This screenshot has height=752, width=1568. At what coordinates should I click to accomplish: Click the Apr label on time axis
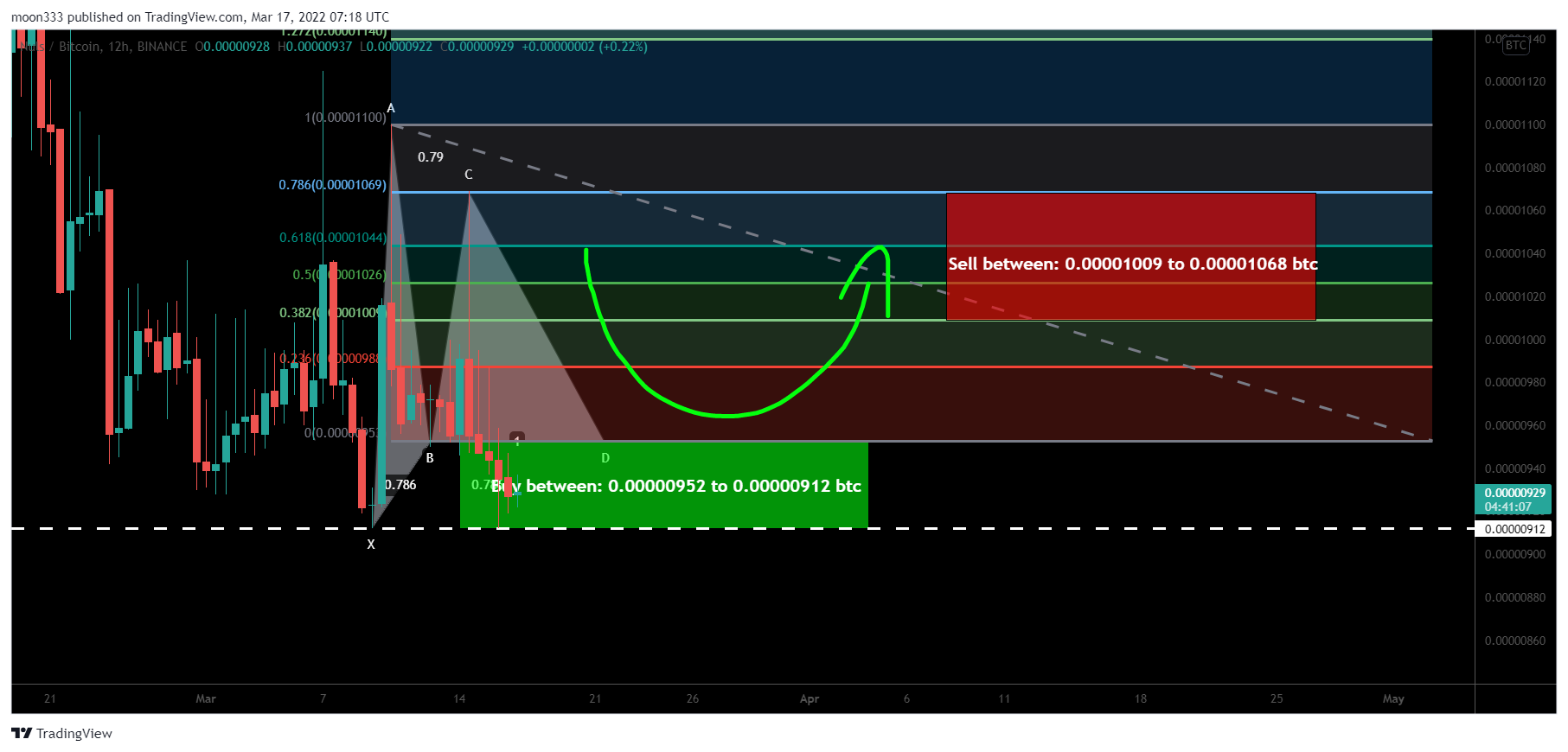coord(810,698)
